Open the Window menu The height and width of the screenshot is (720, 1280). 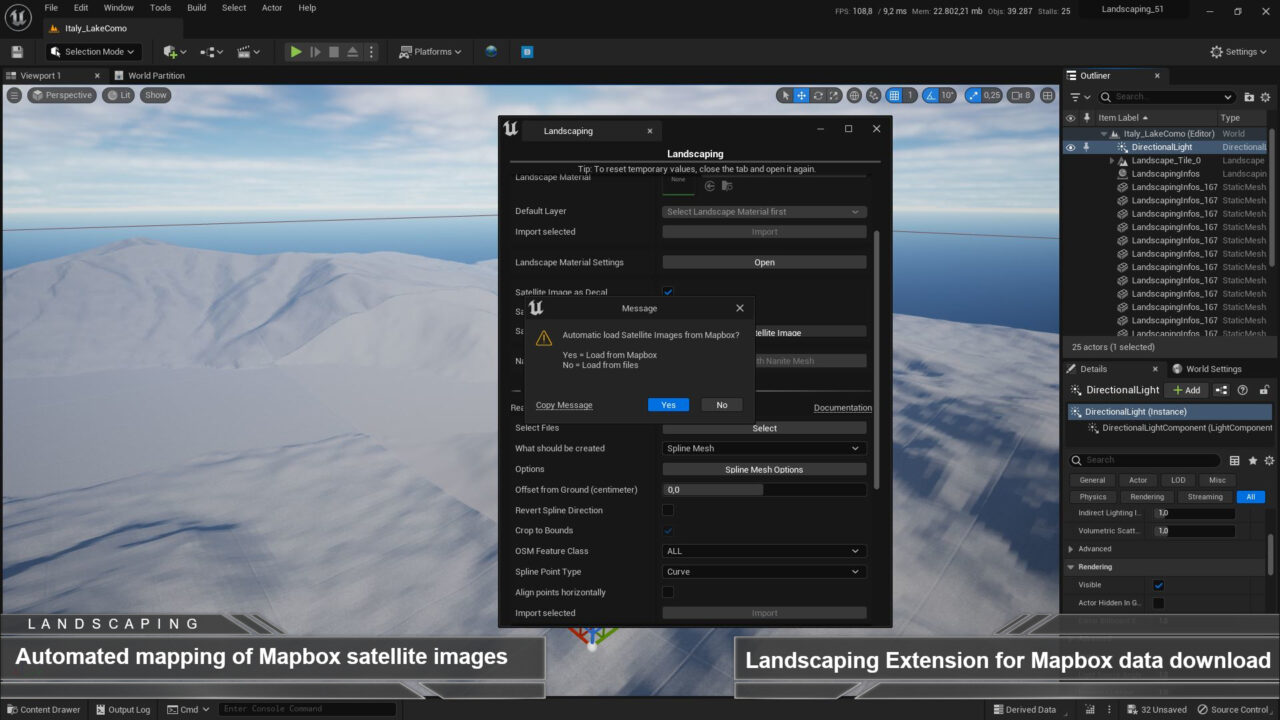pos(118,7)
